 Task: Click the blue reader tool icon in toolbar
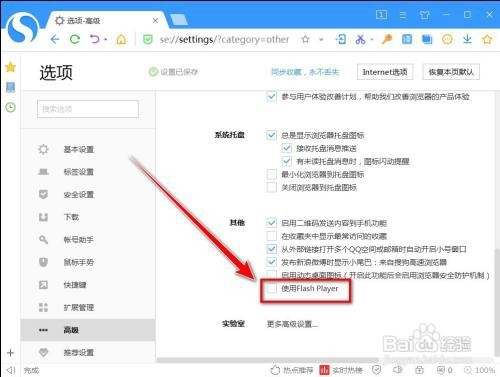[x=407, y=40]
